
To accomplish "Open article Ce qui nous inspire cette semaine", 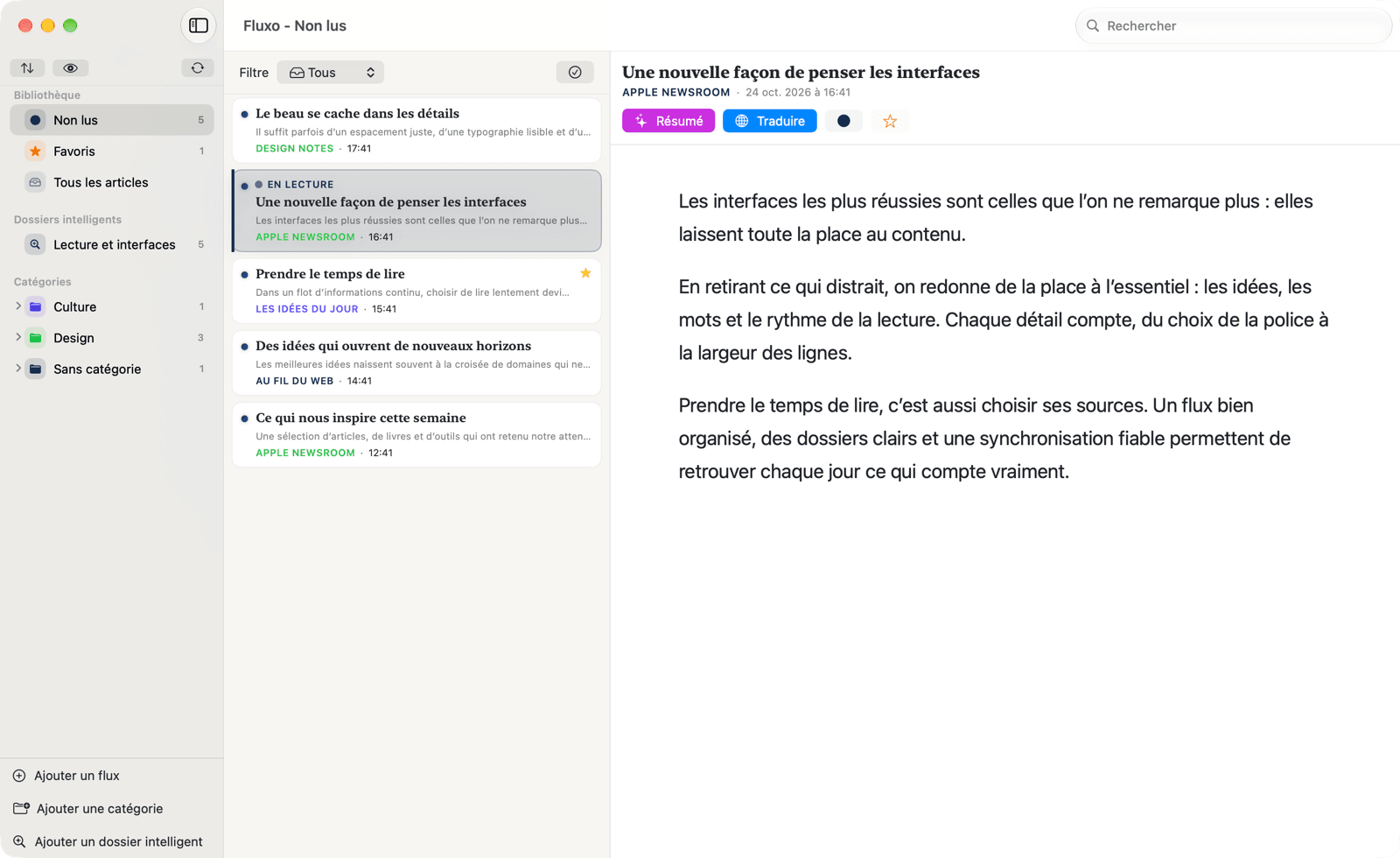I will pyautogui.click(x=416, y=434).
